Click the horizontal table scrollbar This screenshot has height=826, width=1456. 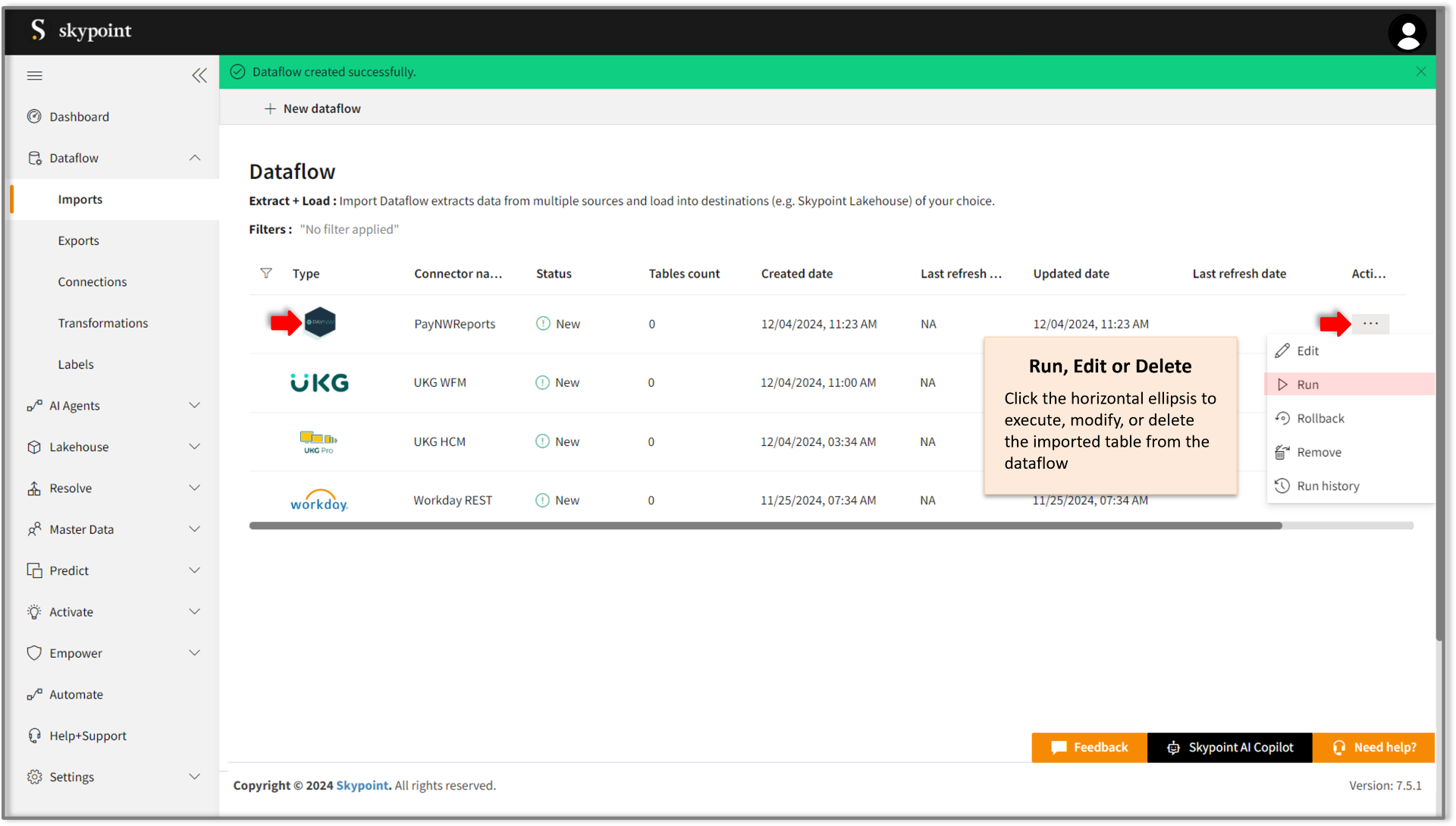766,526
